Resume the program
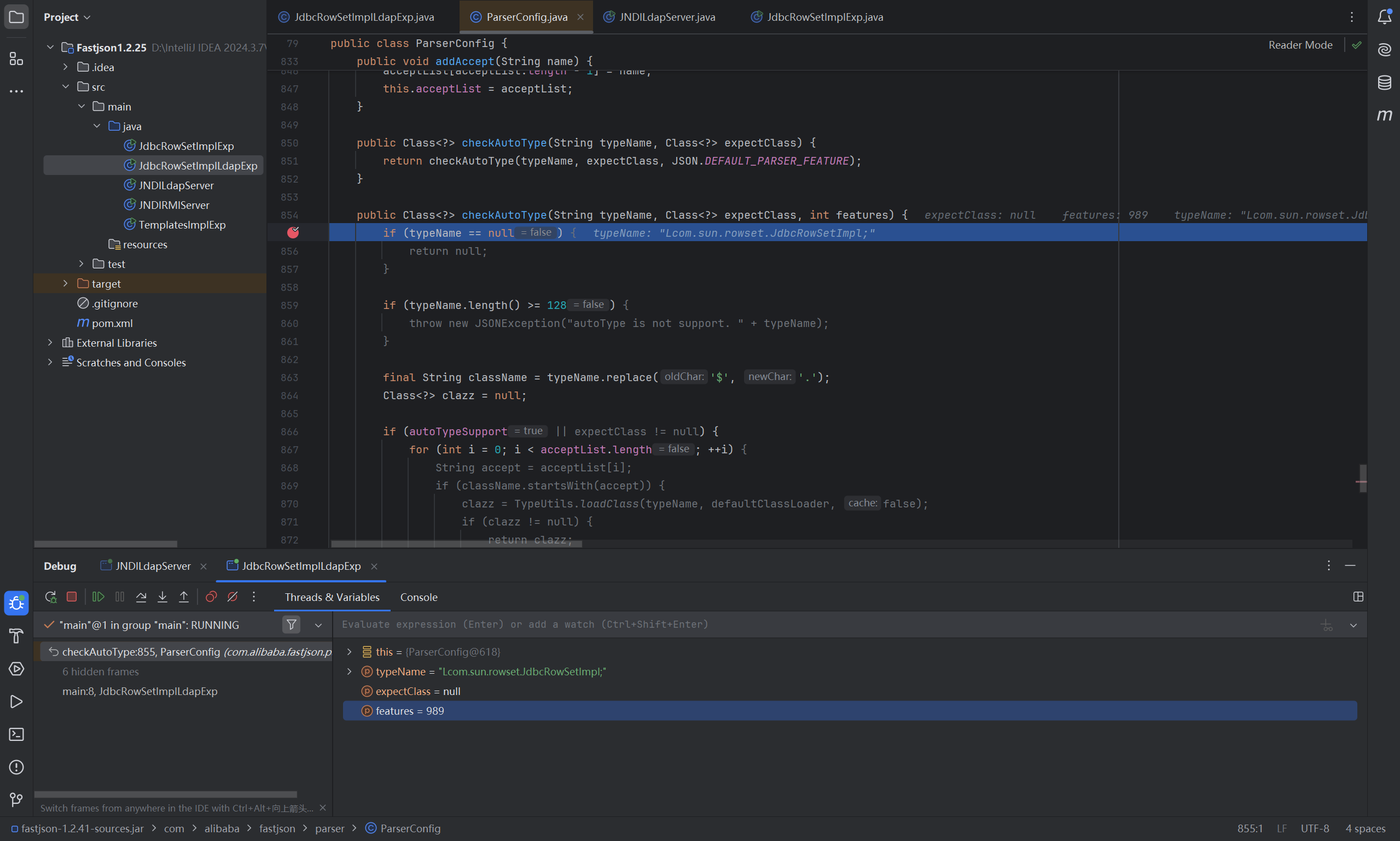 [98, 597]
